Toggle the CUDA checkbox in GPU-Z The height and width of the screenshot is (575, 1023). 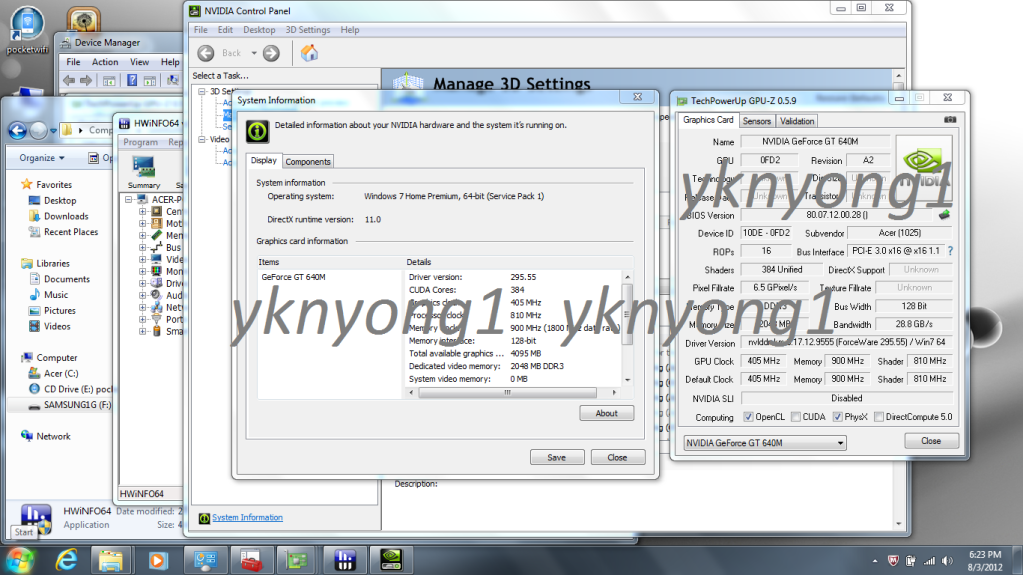(x=795, y=417)
